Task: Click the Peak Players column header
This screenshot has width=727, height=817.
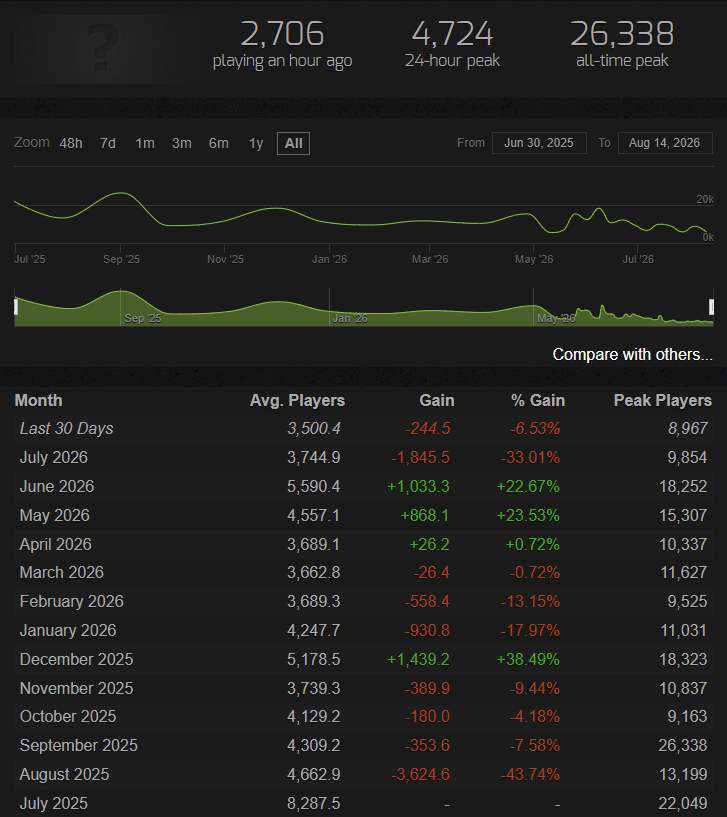Action: coord(662,400)
